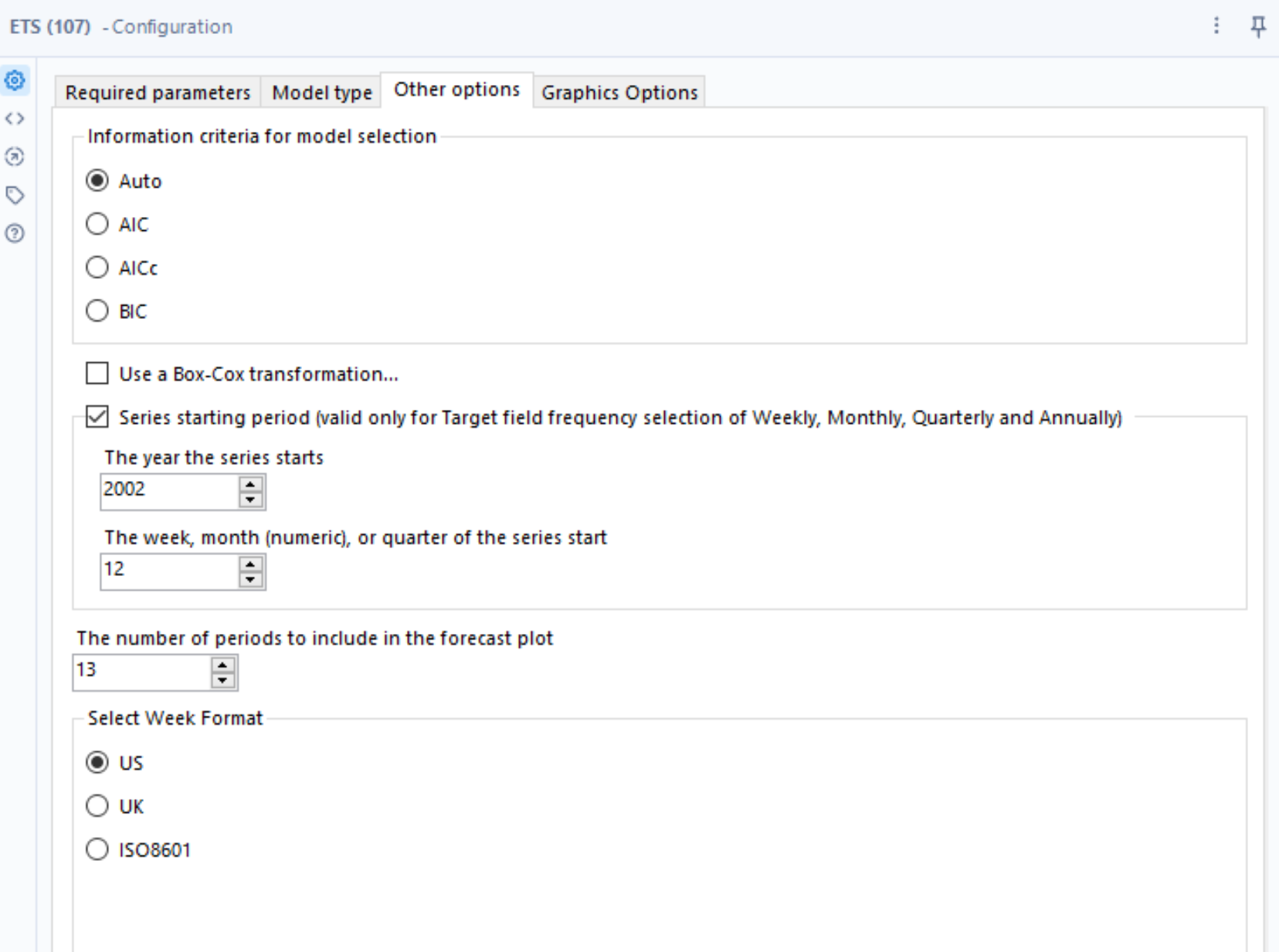Choose the AICc criterion

[x=97, y=267]
